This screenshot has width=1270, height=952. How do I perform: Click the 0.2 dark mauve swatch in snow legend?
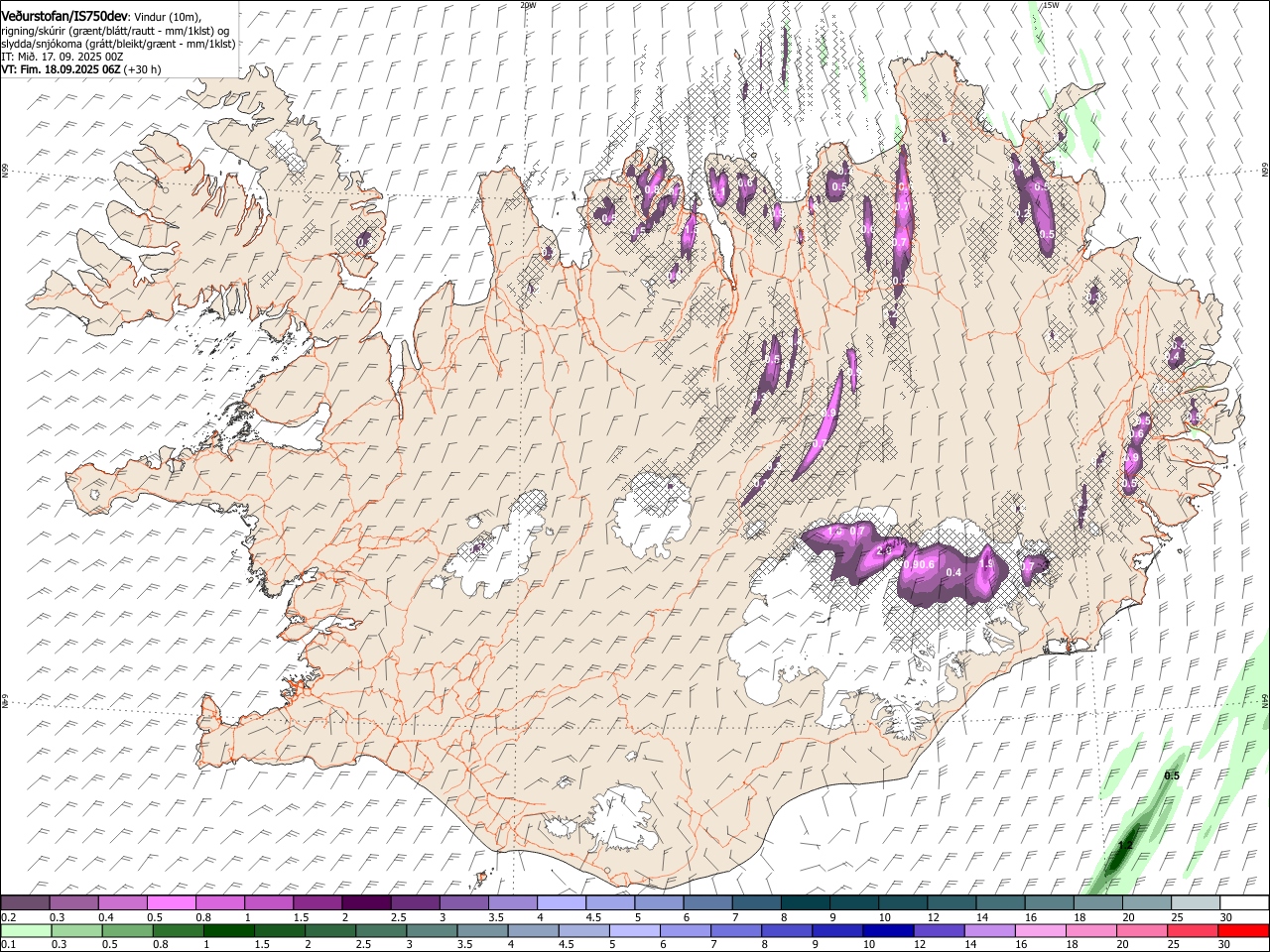coord(25,902)
